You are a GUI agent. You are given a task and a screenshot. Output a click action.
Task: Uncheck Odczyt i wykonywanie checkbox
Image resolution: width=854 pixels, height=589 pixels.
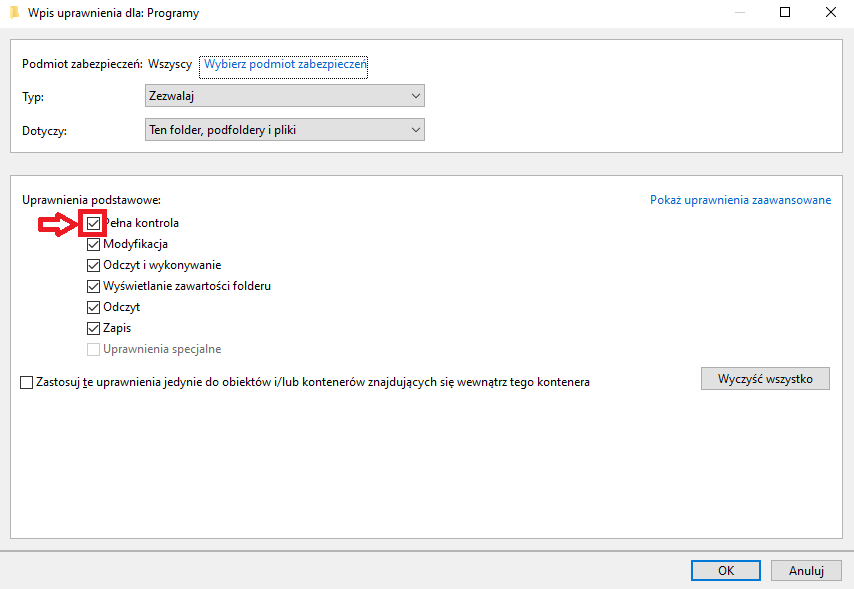pyautogui.click(x=94, y=265)
